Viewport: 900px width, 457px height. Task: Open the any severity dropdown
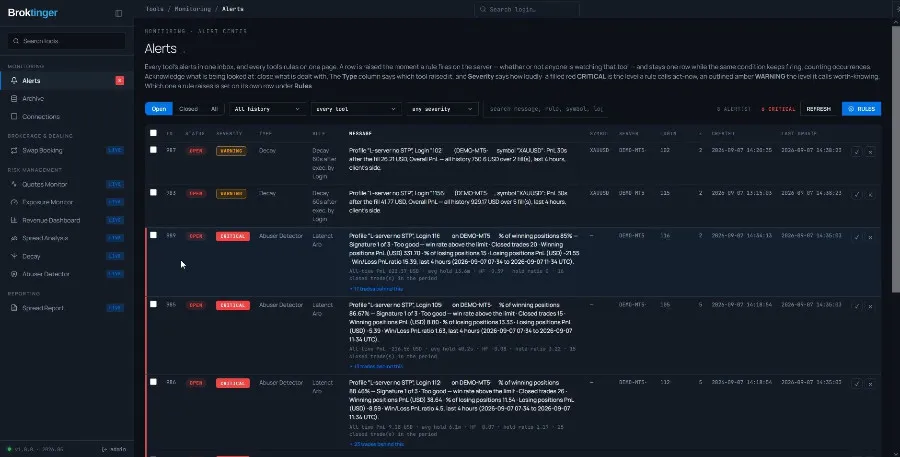point(442,109)
